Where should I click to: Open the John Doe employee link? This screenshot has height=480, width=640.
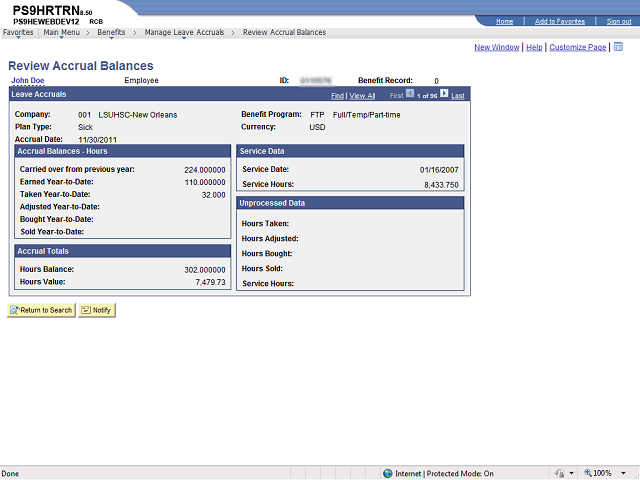click(28, 80)
